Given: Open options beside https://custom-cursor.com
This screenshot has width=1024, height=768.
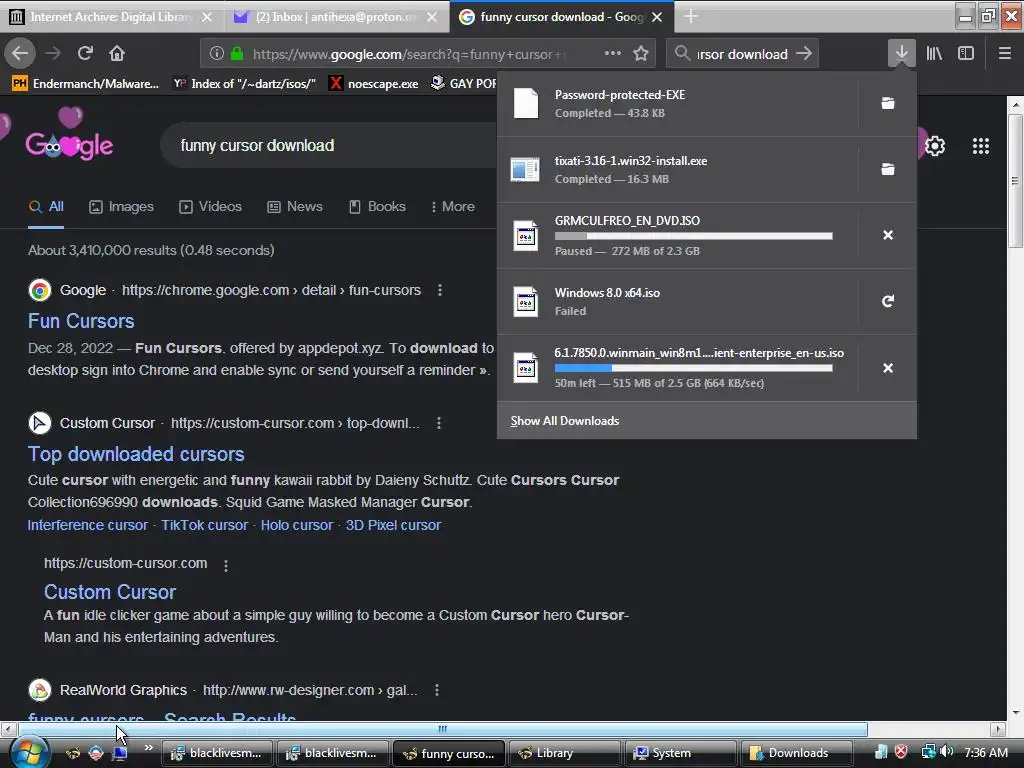Looking at the screenshot, I should pos(226,566).
